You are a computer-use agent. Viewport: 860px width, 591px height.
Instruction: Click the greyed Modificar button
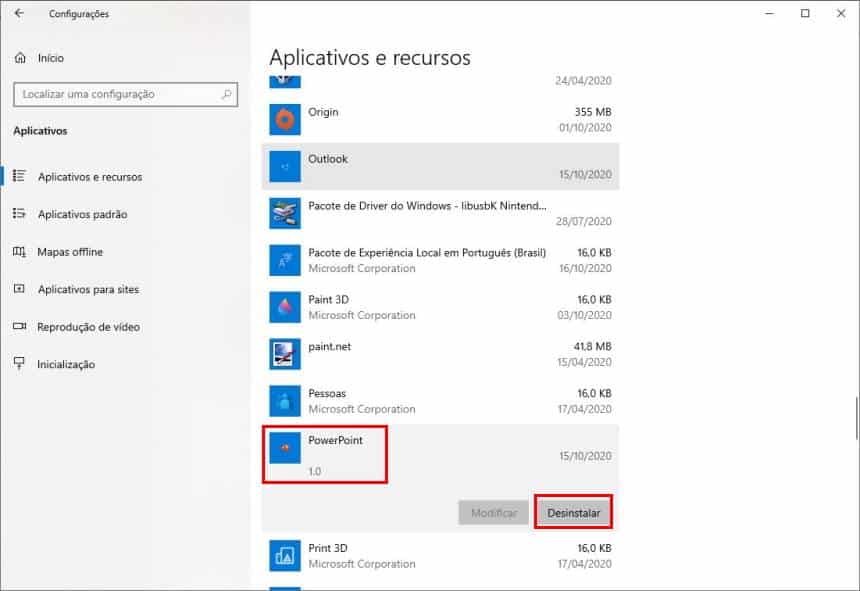pos(494,513)
